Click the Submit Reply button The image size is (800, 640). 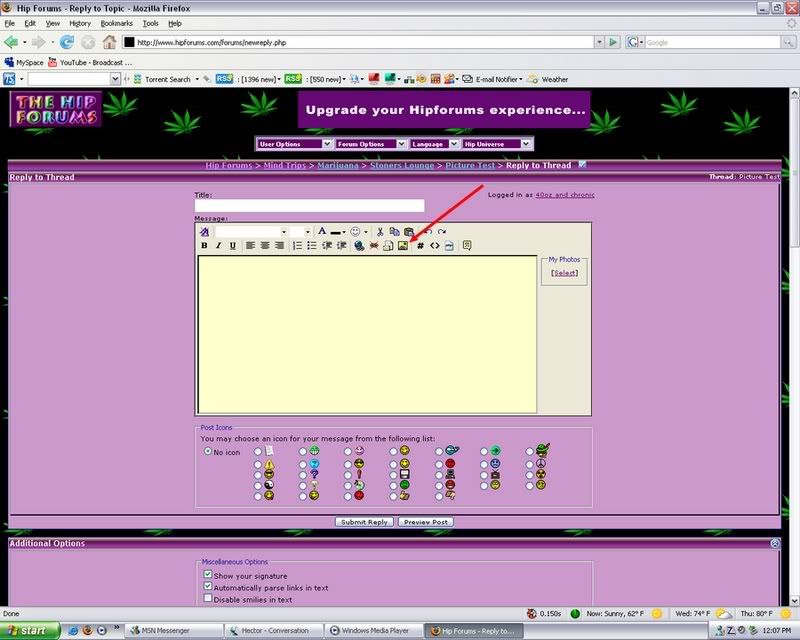[364, 522]
